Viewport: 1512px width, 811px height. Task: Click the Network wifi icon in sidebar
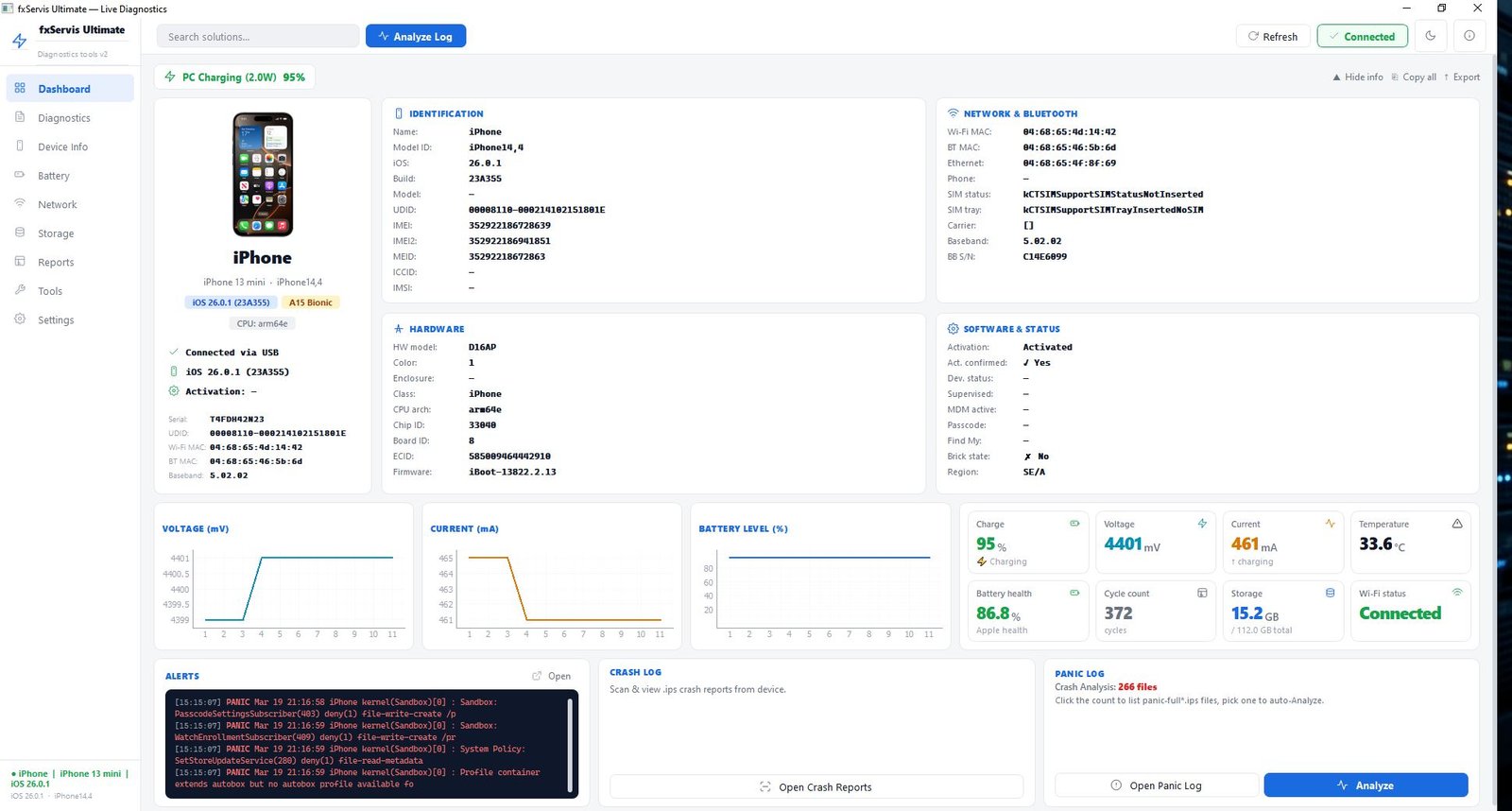[20, 203]
